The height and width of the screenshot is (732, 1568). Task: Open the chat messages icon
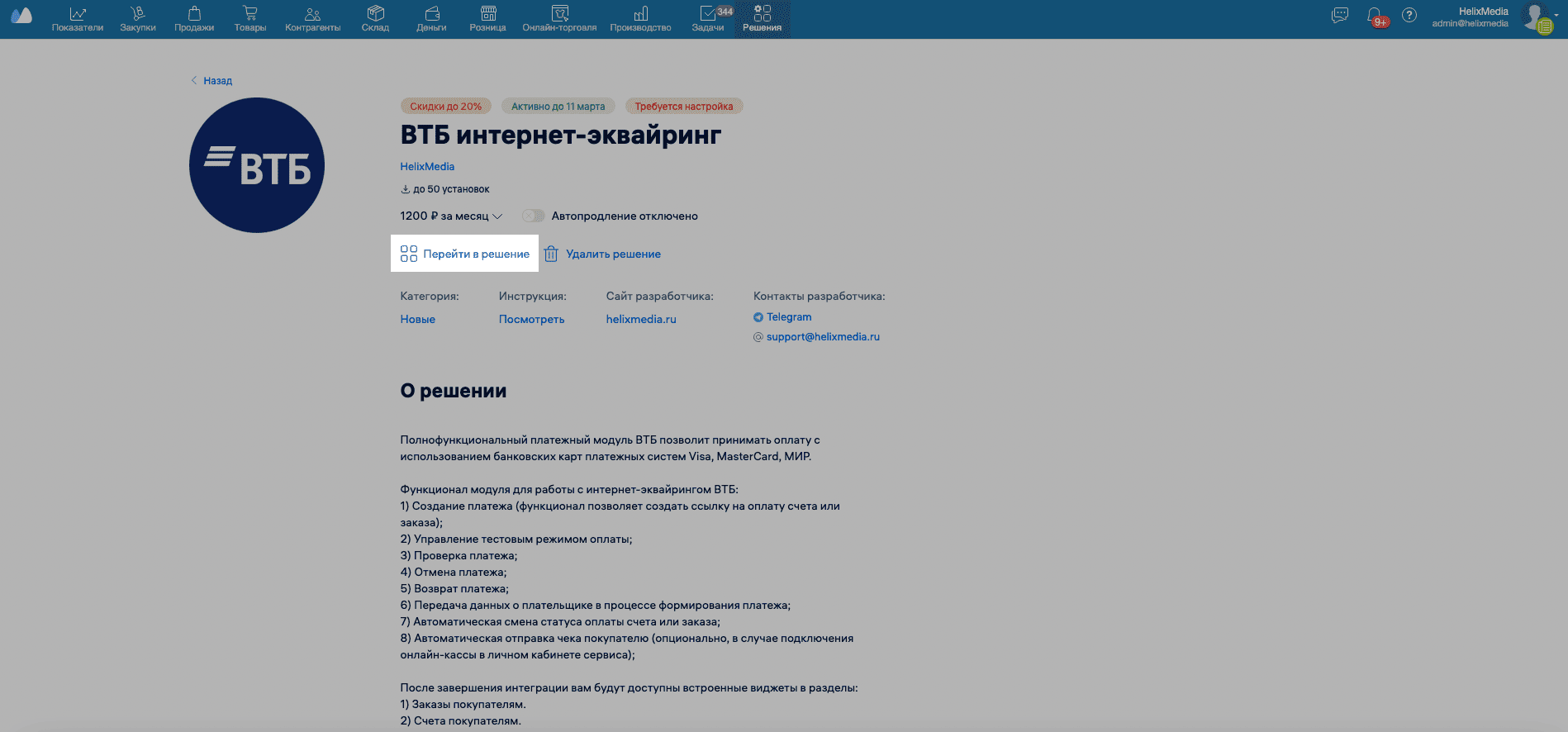click(x=1340, y=15)
